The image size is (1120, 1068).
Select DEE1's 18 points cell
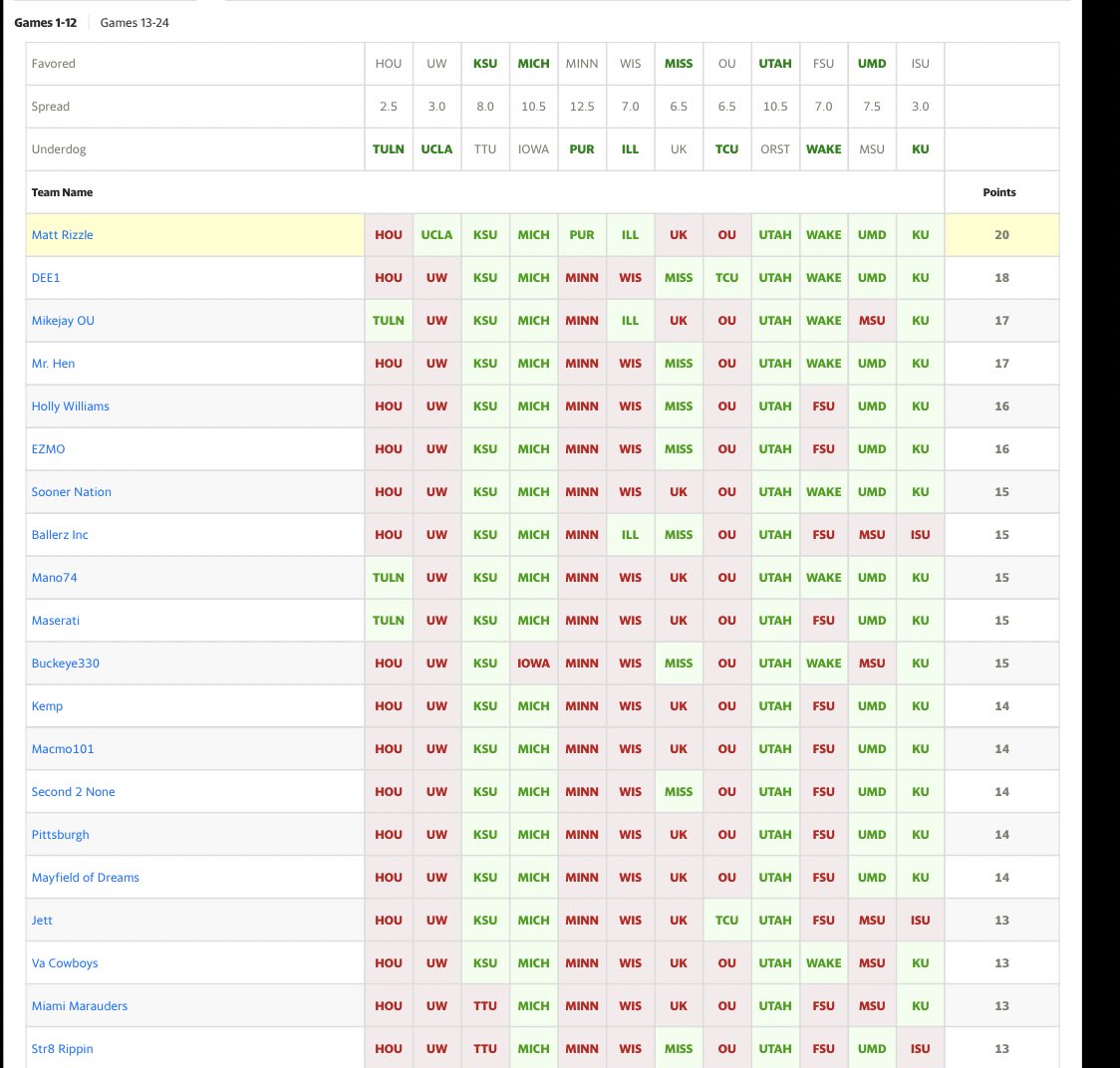[1001, 278]
